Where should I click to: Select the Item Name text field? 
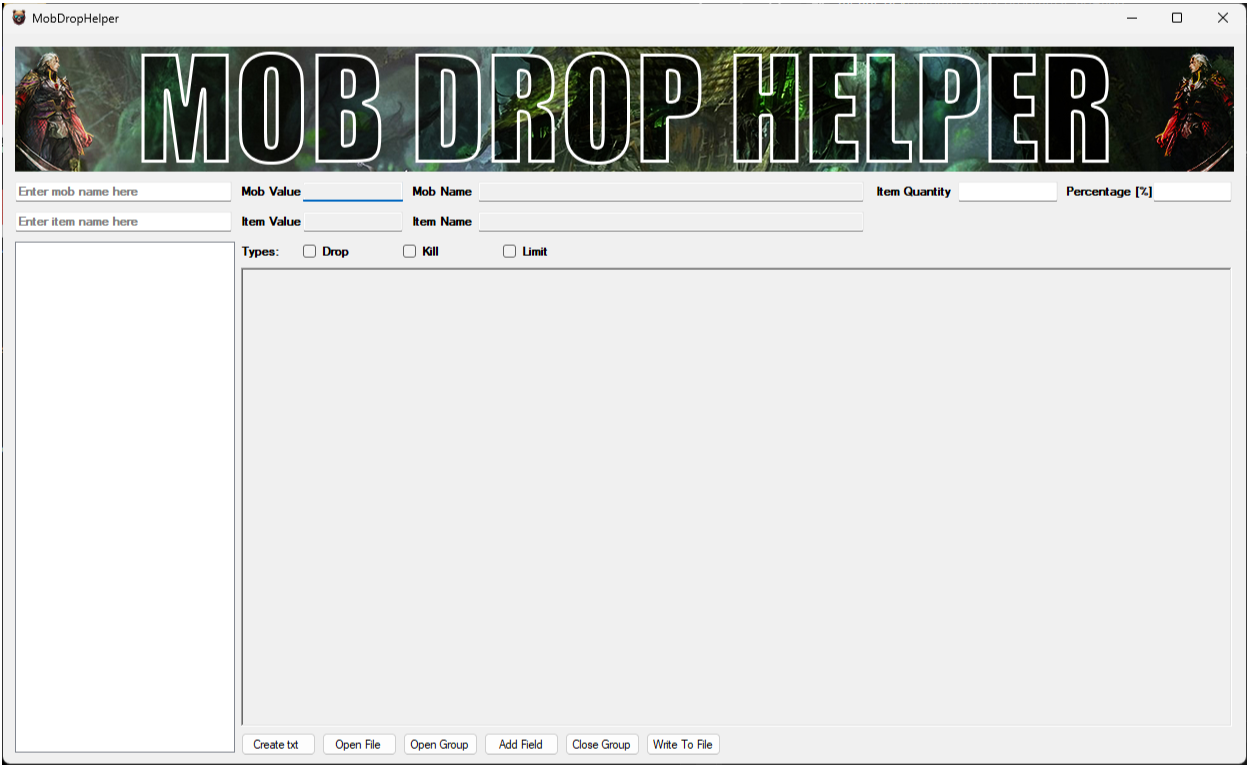pyautogui.click(x=670, y=222)
